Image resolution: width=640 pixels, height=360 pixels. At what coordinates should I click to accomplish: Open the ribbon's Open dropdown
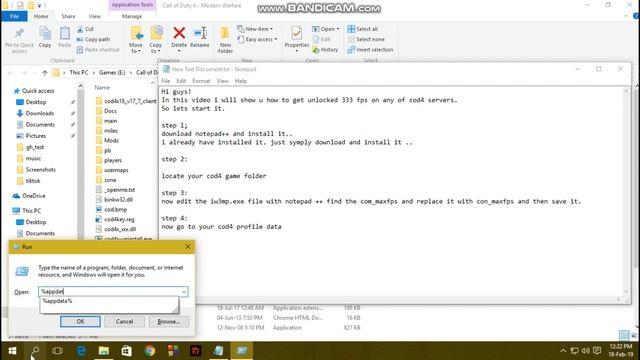pyautogui.click(x=326, y=29)
